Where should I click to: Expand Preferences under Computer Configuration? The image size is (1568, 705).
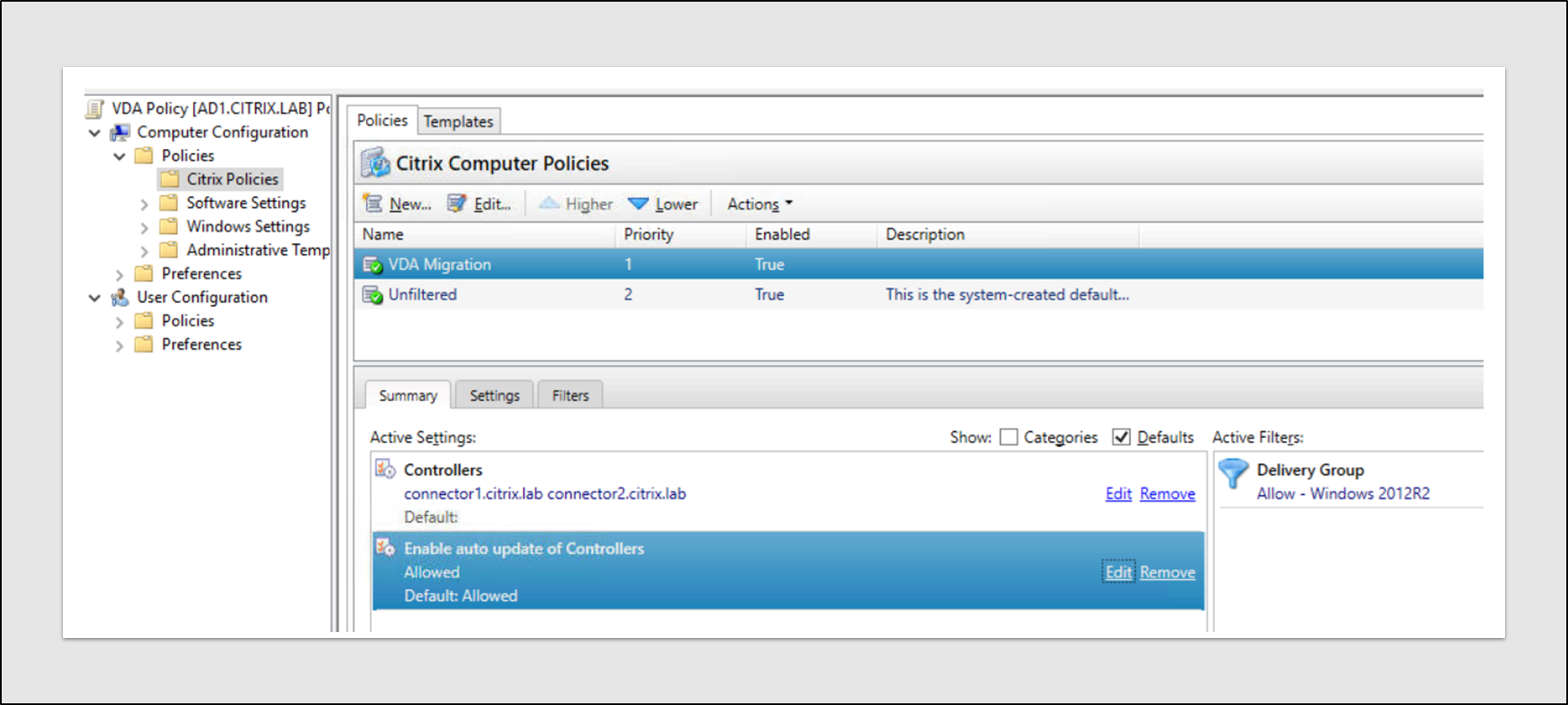tap(120, 274)
